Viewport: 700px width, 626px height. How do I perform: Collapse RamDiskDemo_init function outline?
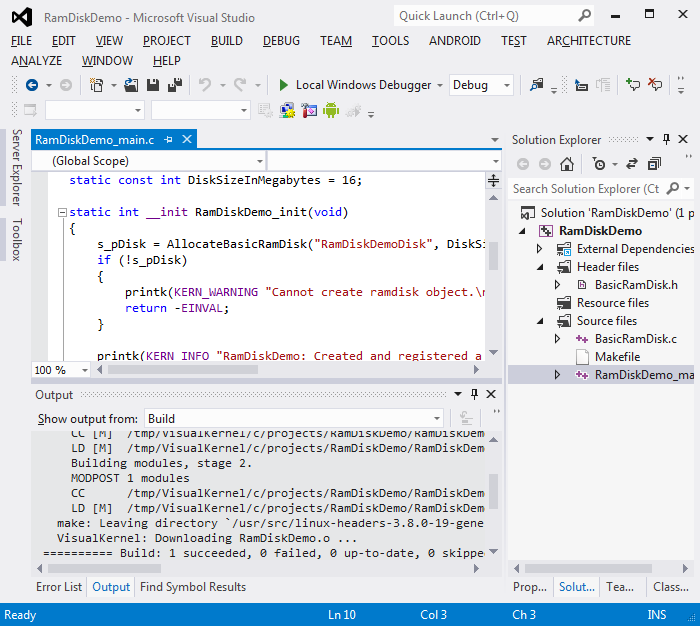62,213
